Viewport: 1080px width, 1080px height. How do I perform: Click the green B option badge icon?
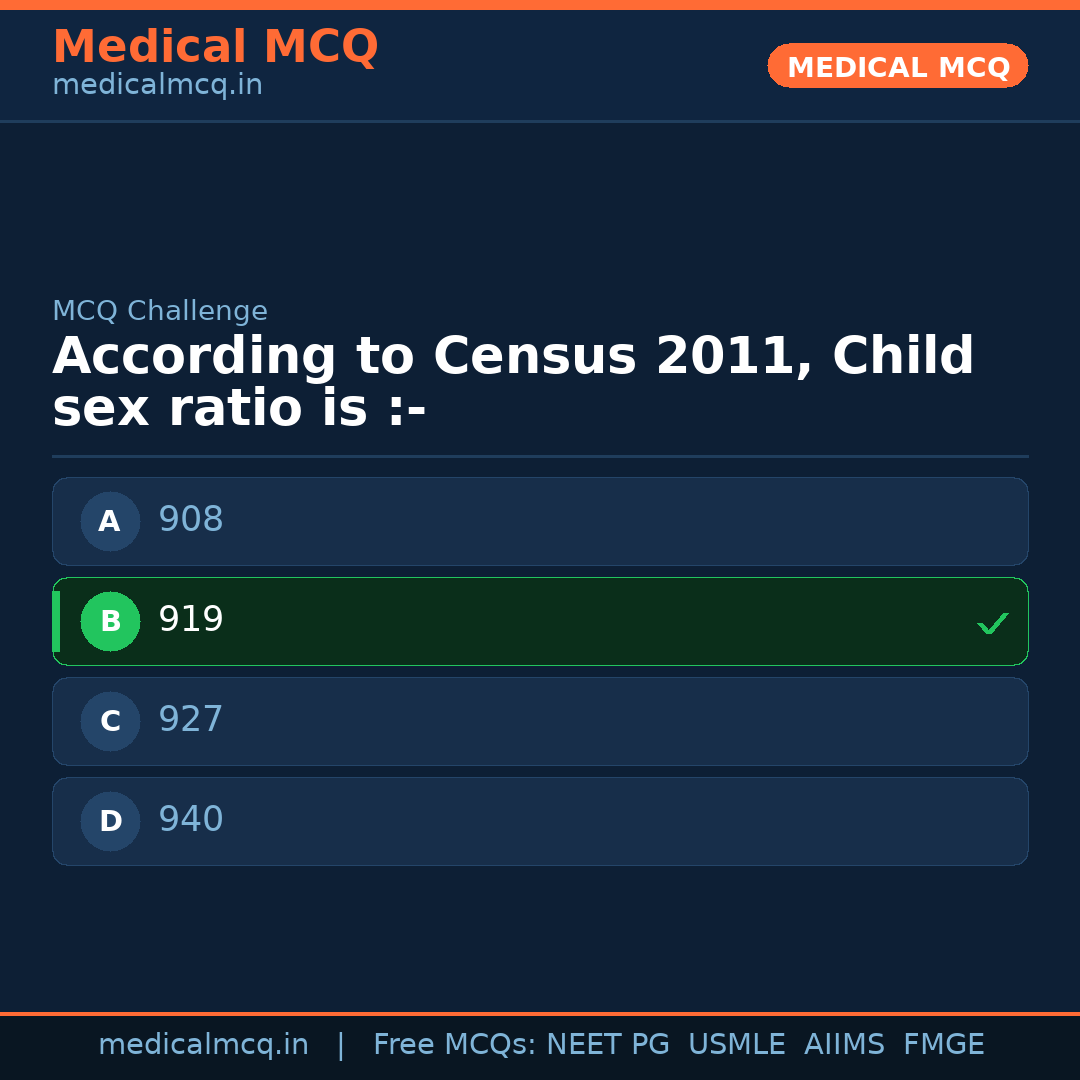coord(110,621)
